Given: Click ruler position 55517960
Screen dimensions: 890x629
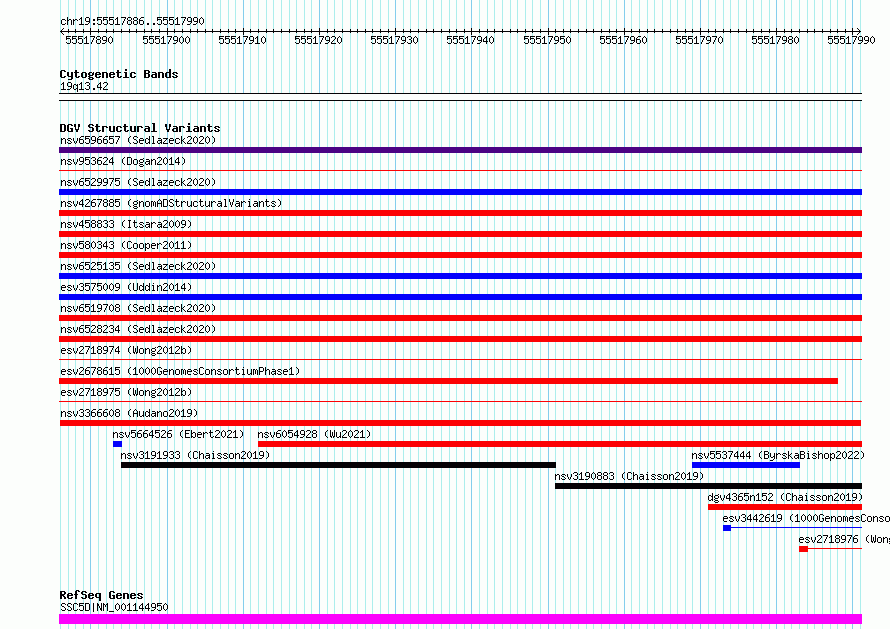Looking at the screenshot, I should pos(623,40).
